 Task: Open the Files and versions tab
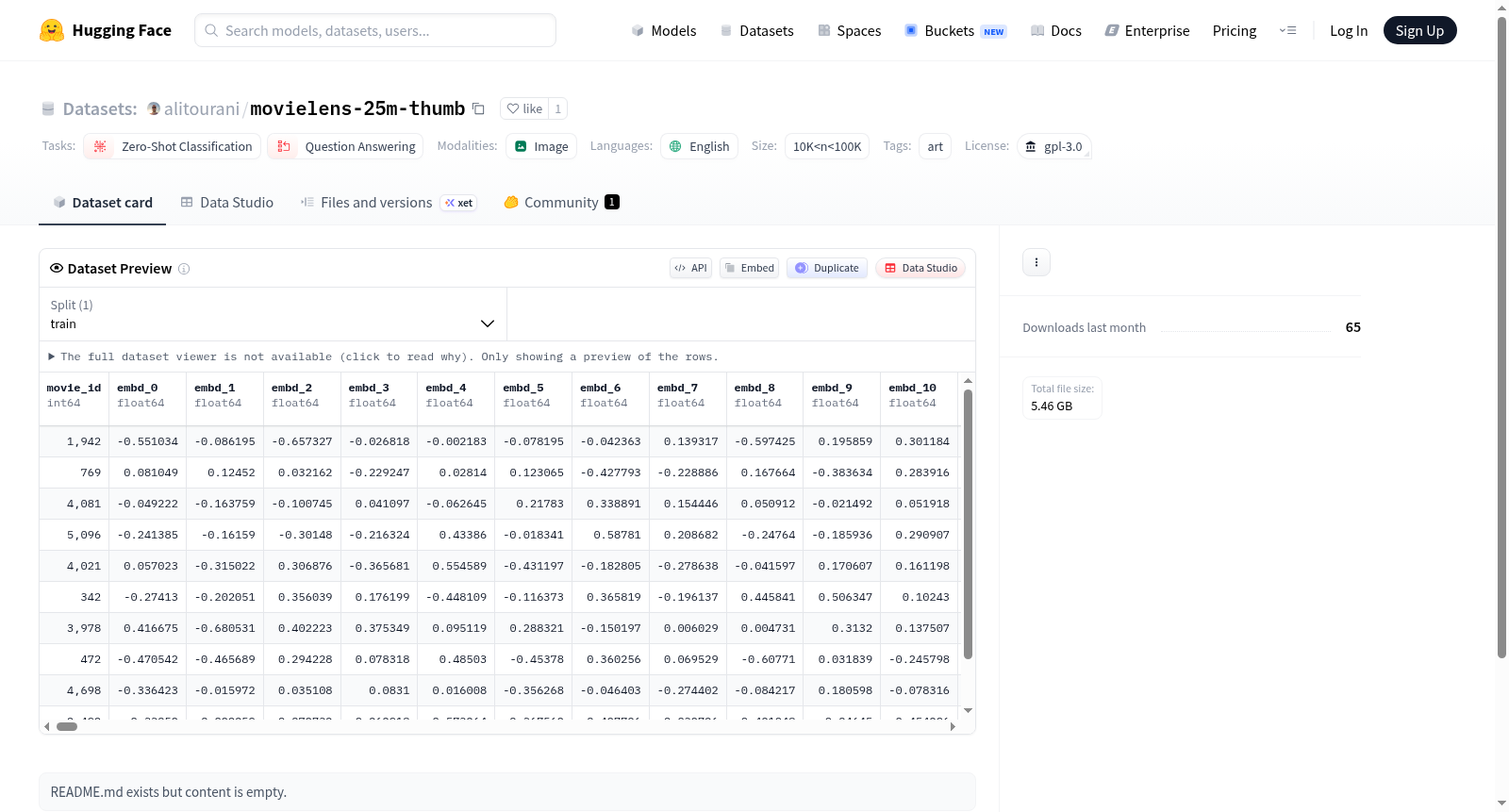coord(389,203)
